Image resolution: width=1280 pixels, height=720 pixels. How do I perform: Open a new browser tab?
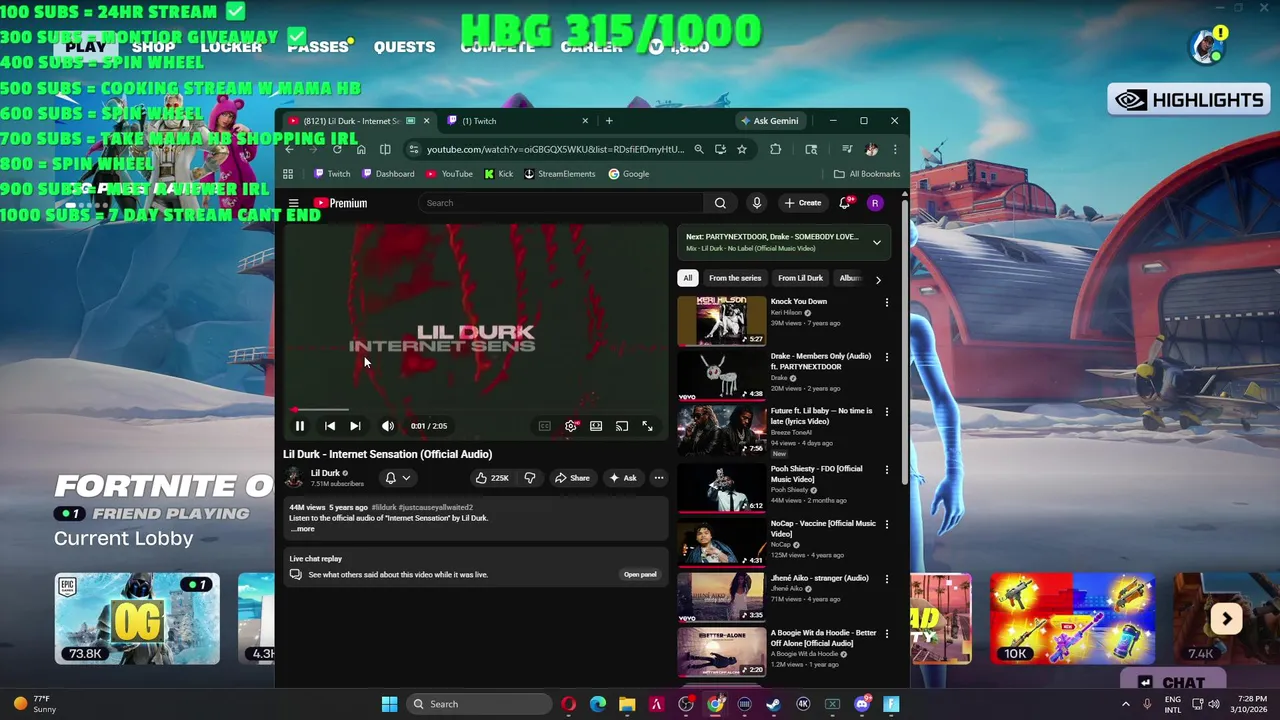[608, 121]
